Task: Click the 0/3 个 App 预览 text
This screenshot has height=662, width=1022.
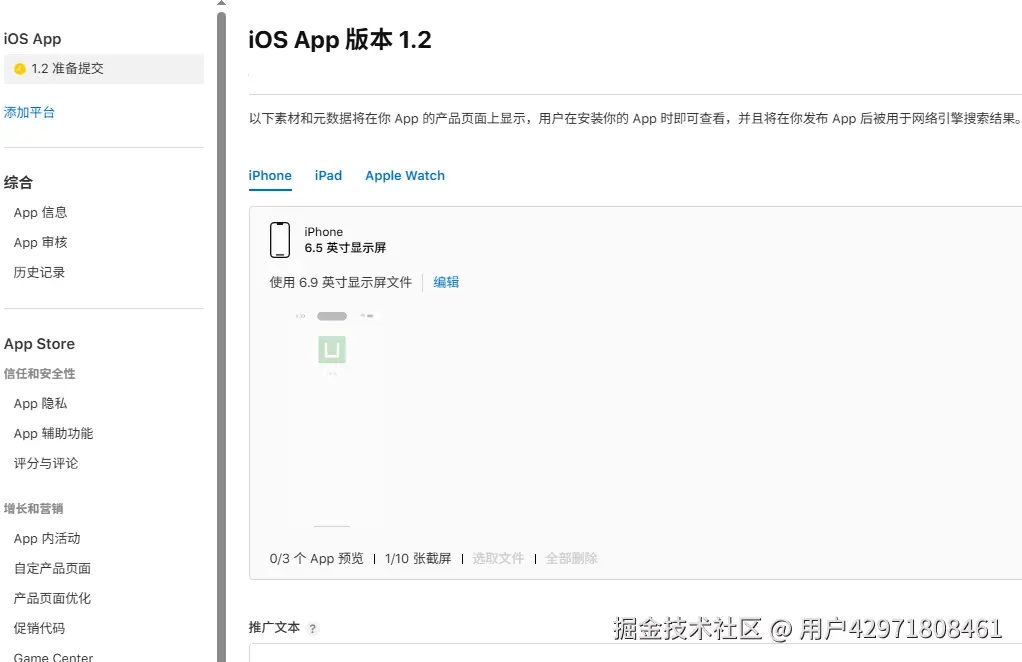Action: [317, 558]
